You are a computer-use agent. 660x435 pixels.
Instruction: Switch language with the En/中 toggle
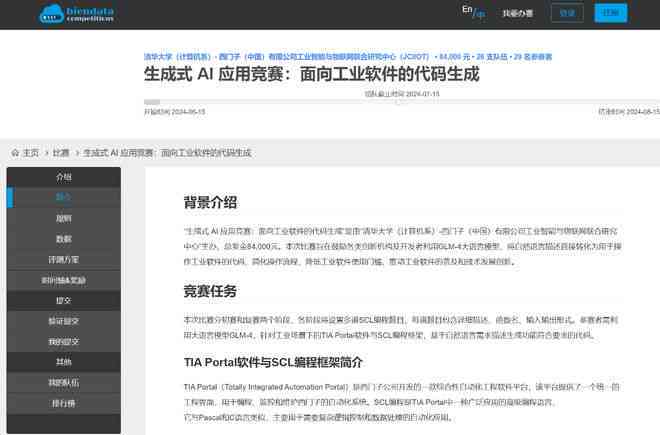click(x=473, y=12)
